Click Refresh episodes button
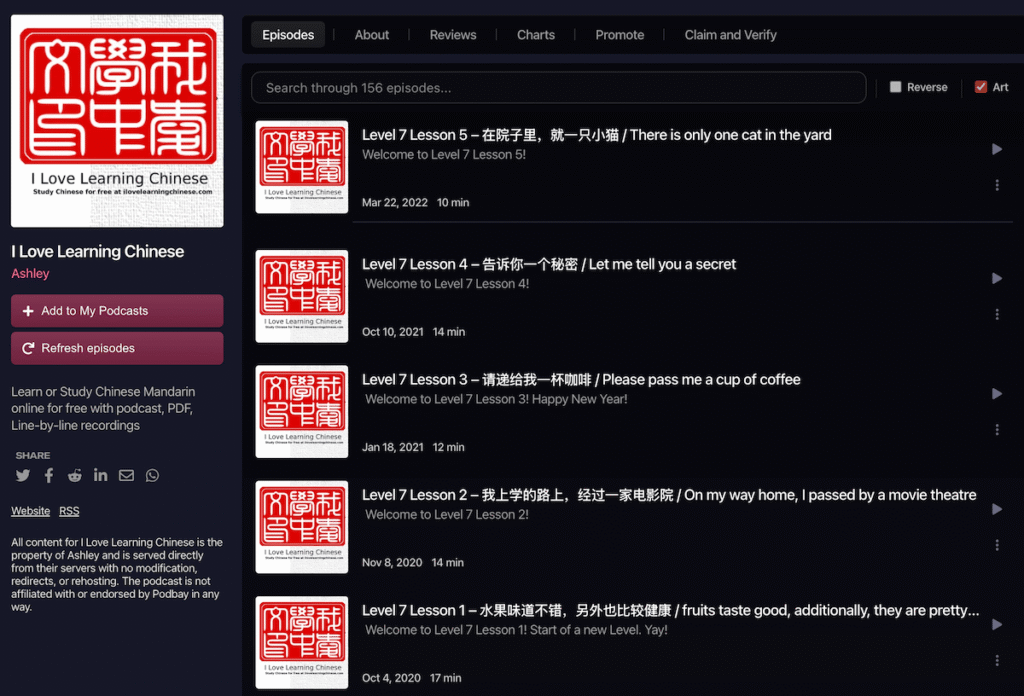The width and height of the screenshot is (1024, 696). pos(117,348)
